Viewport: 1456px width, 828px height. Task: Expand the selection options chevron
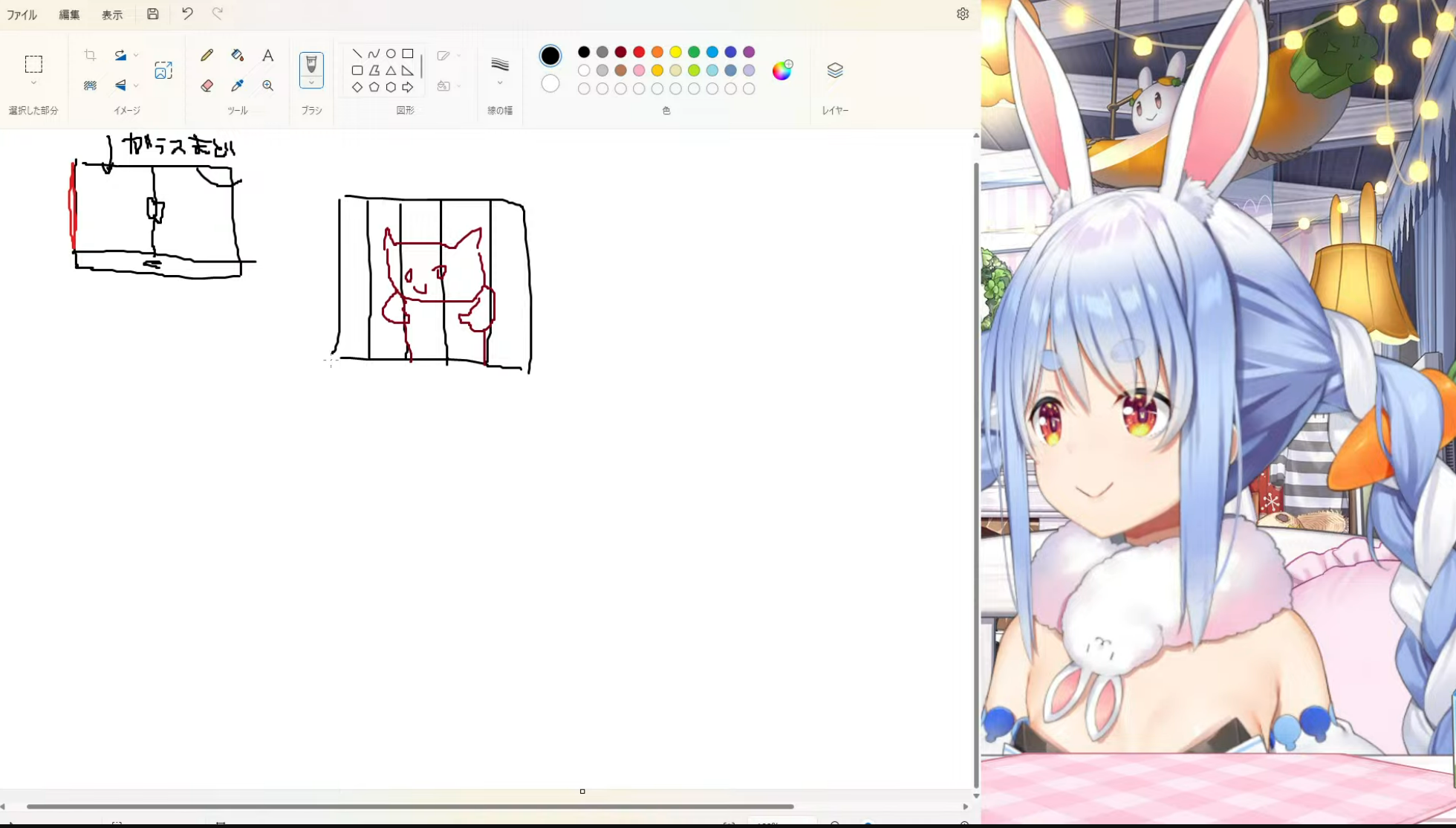click(33, 83)
